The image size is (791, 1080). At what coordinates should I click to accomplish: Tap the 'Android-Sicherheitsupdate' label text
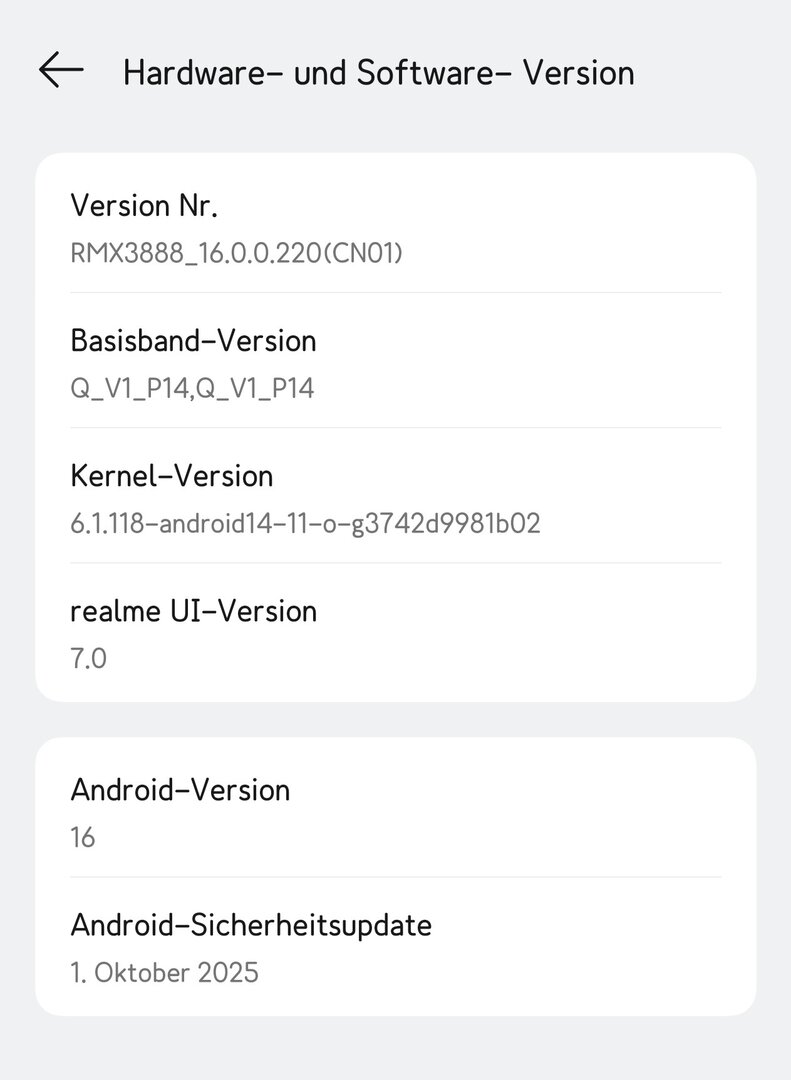[251, 925]
